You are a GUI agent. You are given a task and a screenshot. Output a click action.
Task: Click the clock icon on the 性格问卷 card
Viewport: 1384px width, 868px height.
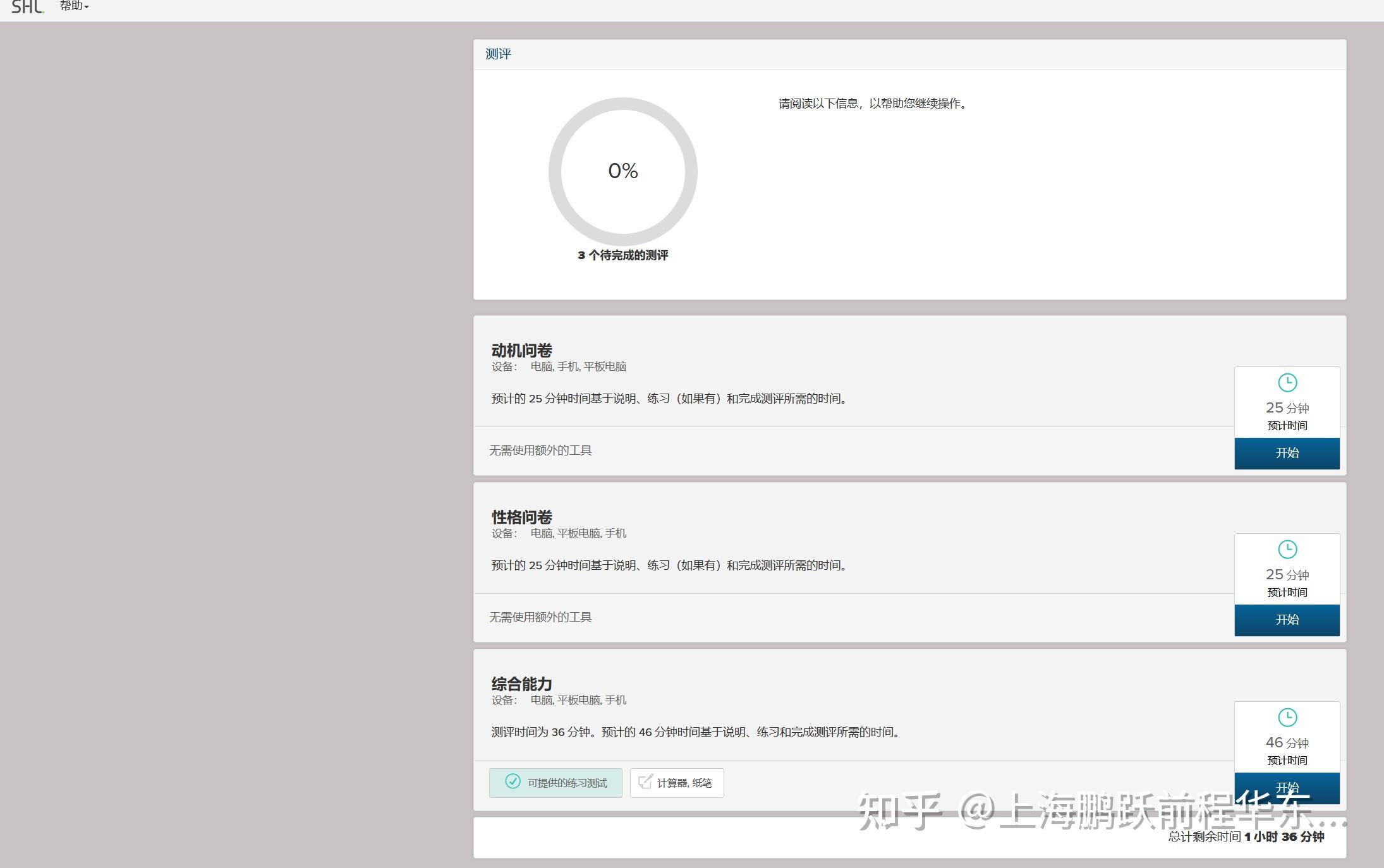[x=1287, y=549]
